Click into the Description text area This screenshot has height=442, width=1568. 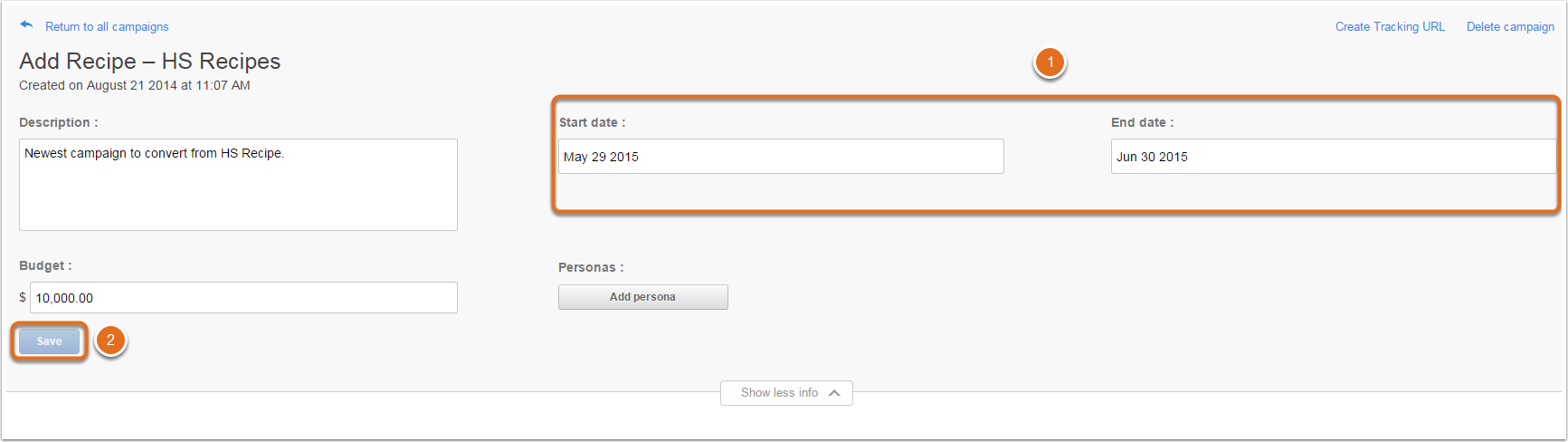pos(238,185)
